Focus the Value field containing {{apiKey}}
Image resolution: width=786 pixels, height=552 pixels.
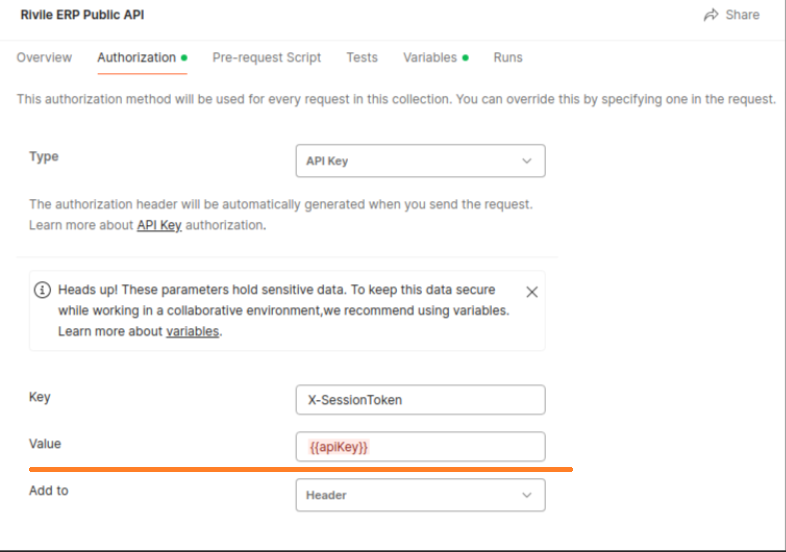pos(420,447)
